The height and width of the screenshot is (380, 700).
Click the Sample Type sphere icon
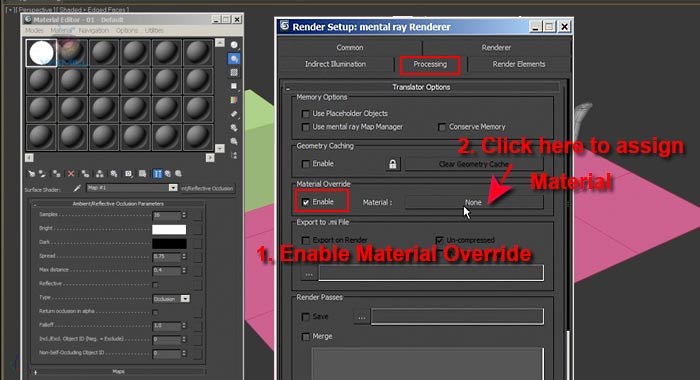[234, 45]
